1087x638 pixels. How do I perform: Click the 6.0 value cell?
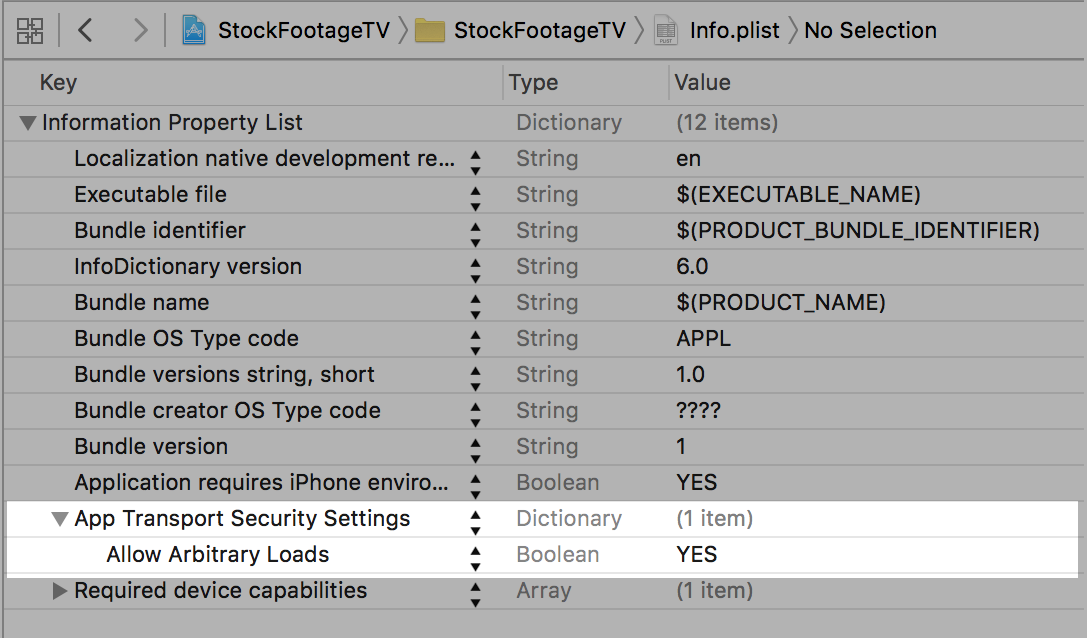coord(693,266)
